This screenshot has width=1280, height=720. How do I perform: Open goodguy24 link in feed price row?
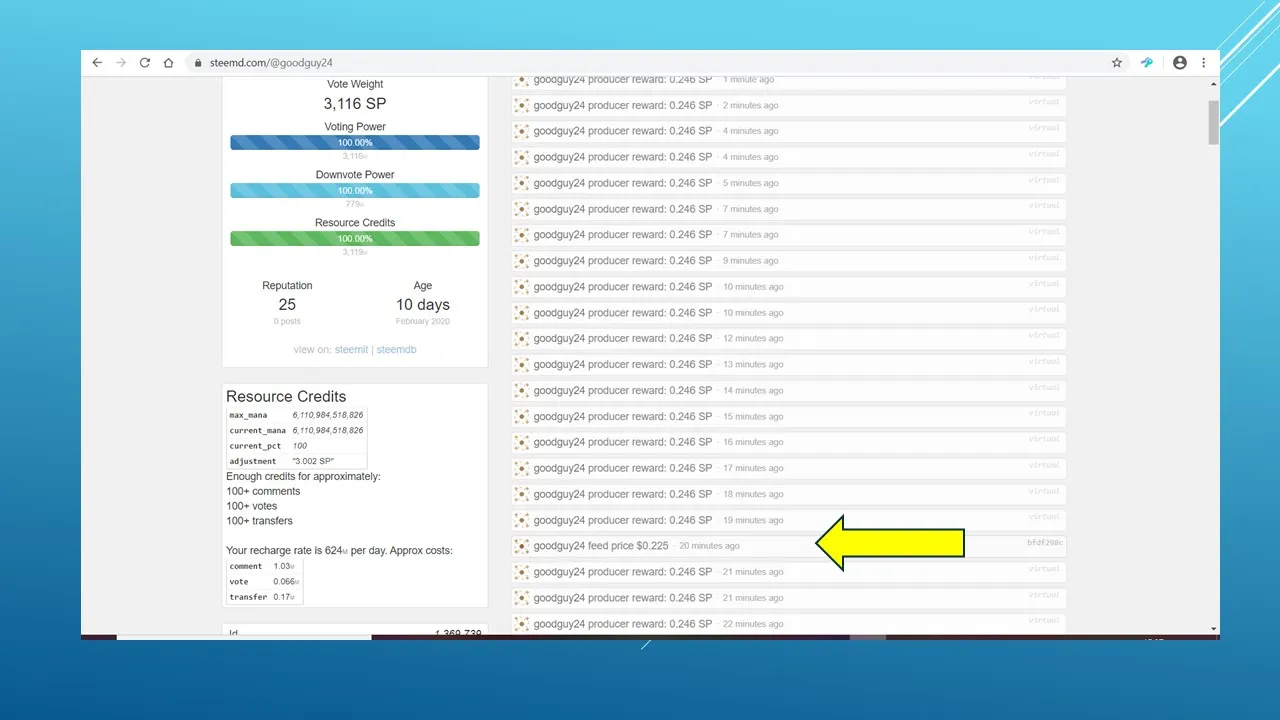tap(559, 546)
